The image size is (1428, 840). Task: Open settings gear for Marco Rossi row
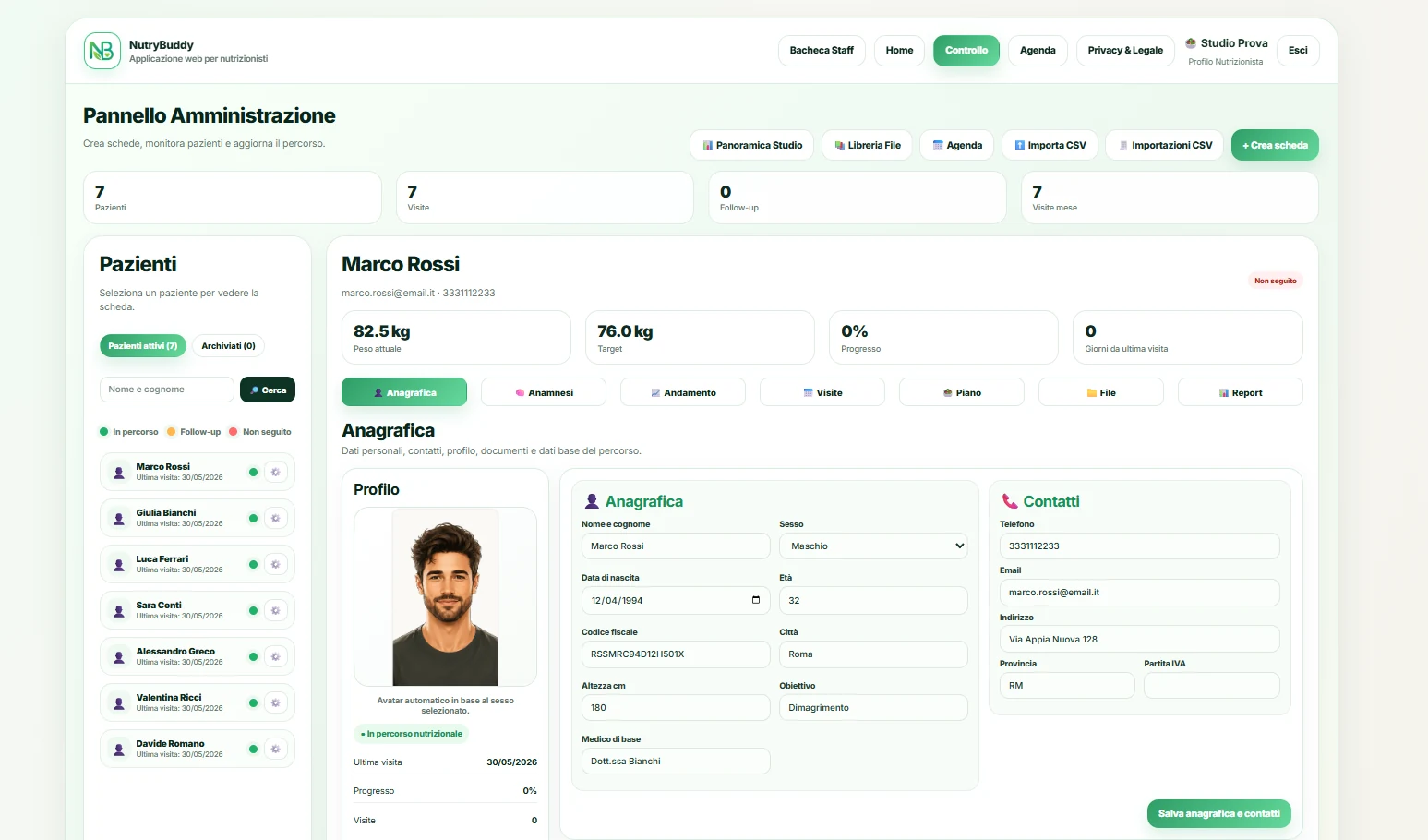click(275, 472)
